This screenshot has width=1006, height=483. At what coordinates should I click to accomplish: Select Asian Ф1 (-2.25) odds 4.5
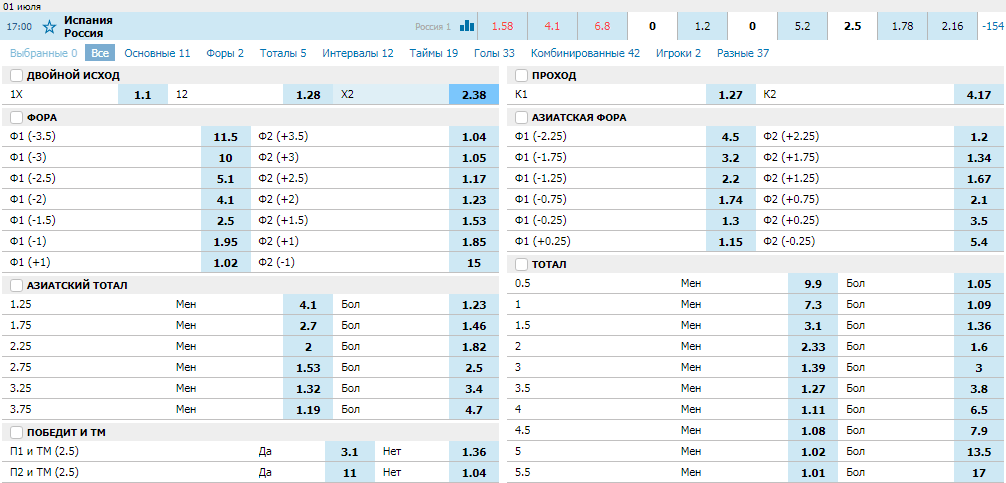pos(731,137)
